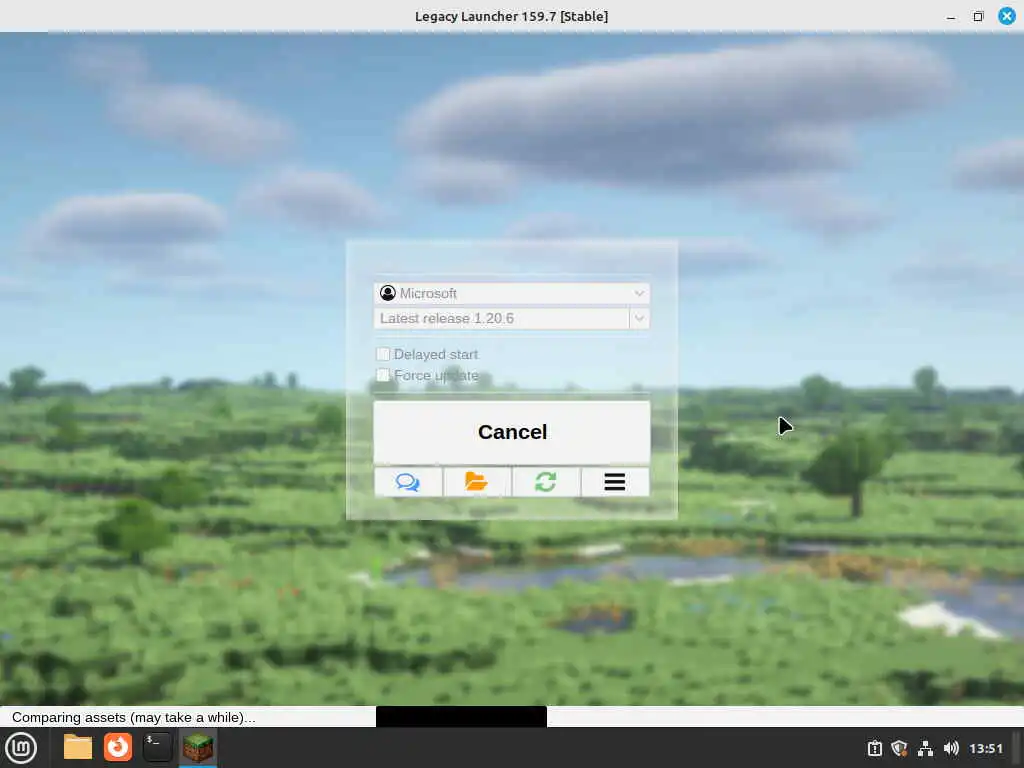Select the Minecraft grass block taskbar item
The image size is (1024, 768).
198,747
